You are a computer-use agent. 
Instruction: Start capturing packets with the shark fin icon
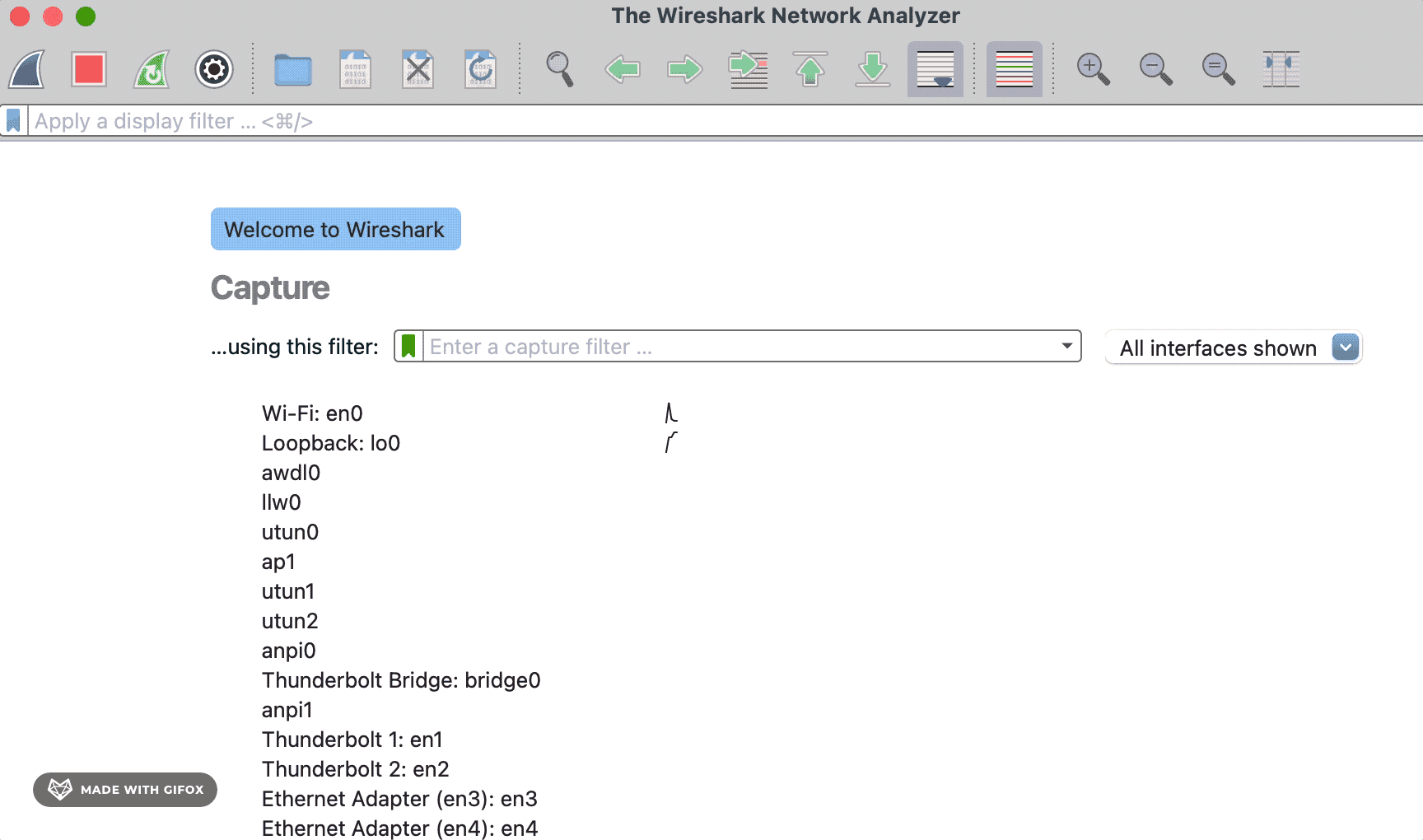pyautogui.click(x=26, y=69)
